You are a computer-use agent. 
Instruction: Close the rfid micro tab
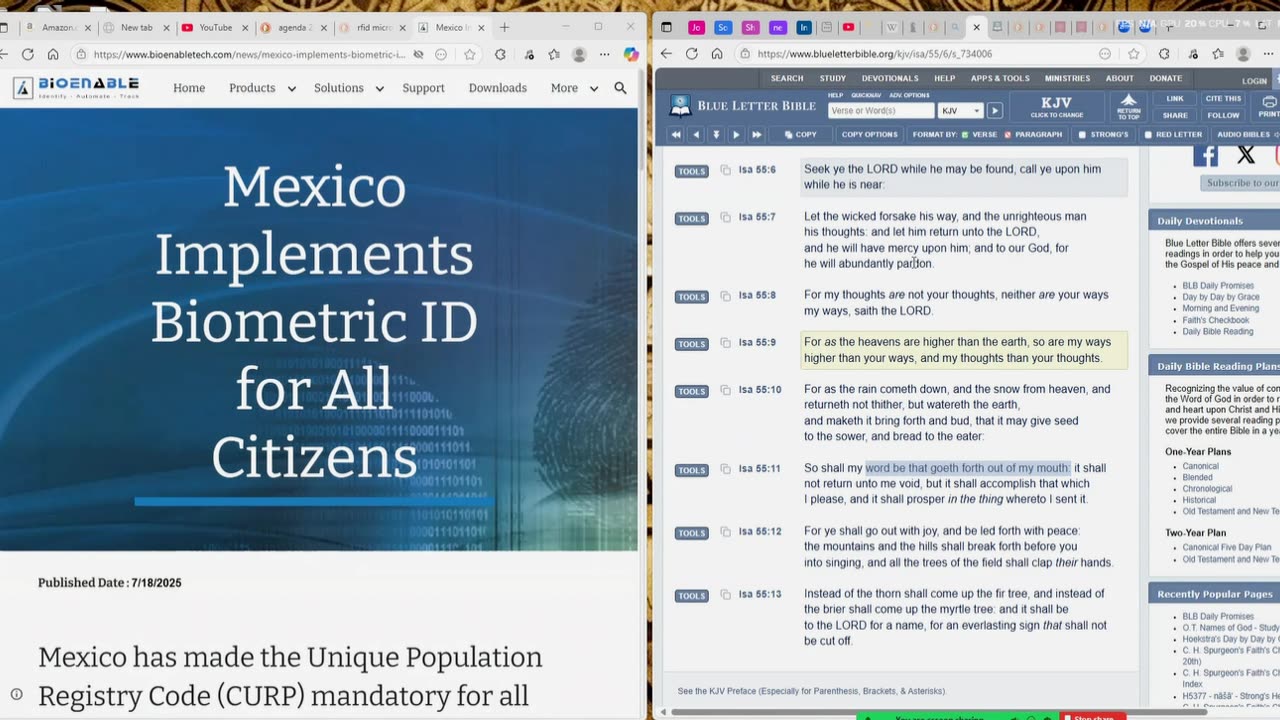tap(400, 28)
